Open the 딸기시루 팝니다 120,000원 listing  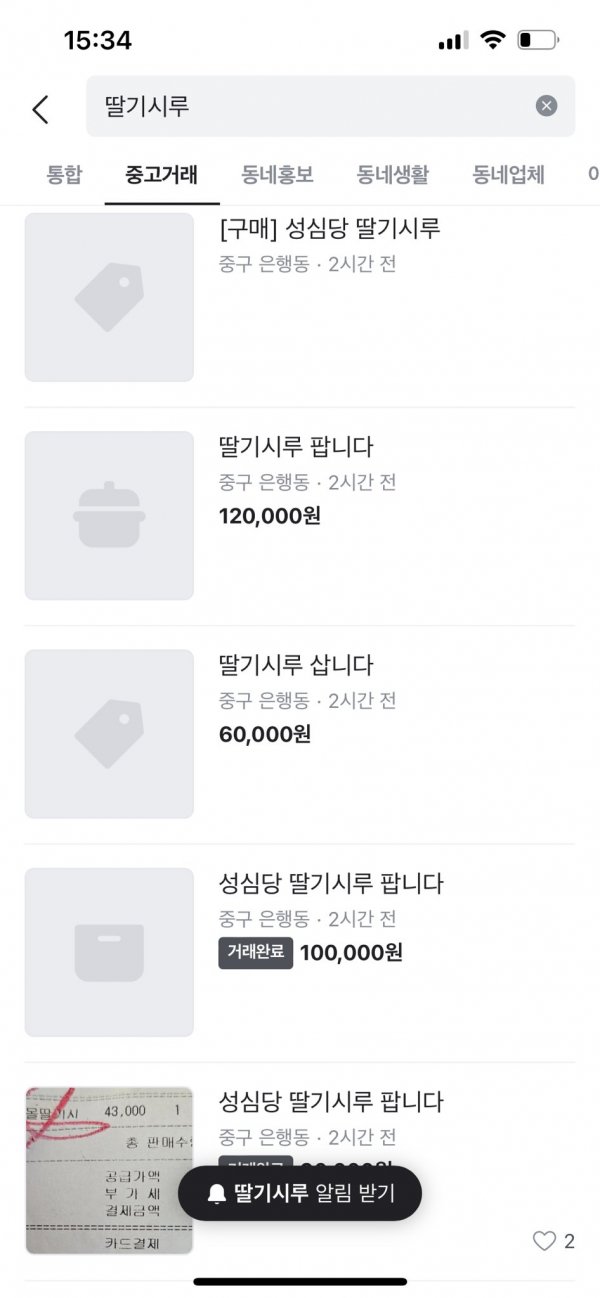tap(295, 447)
